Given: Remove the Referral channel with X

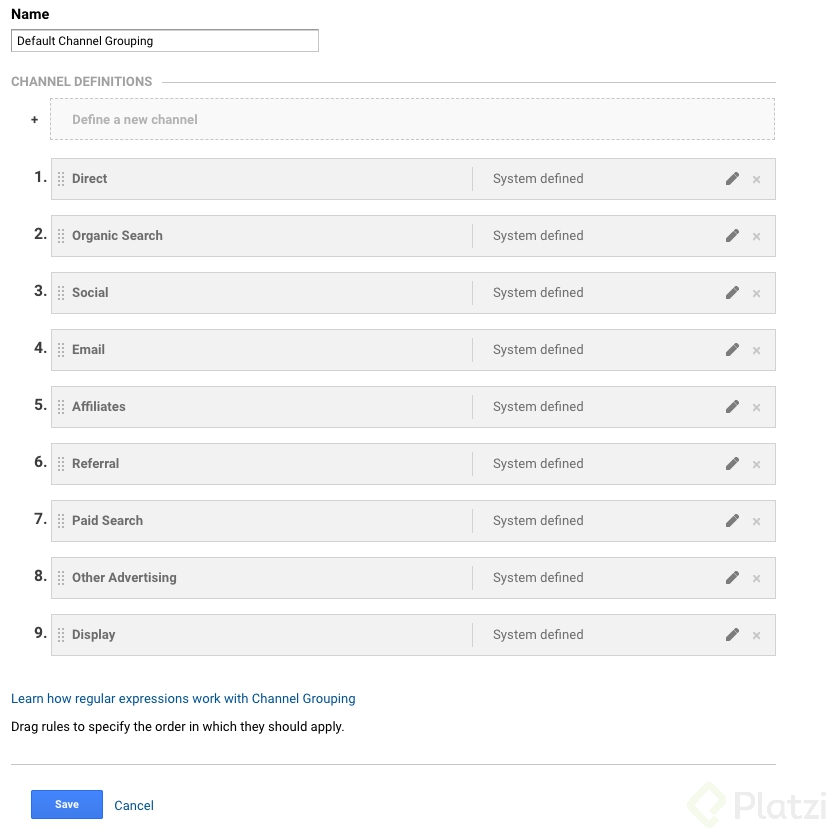Looking at the screenshot, I should click(756, 465).
